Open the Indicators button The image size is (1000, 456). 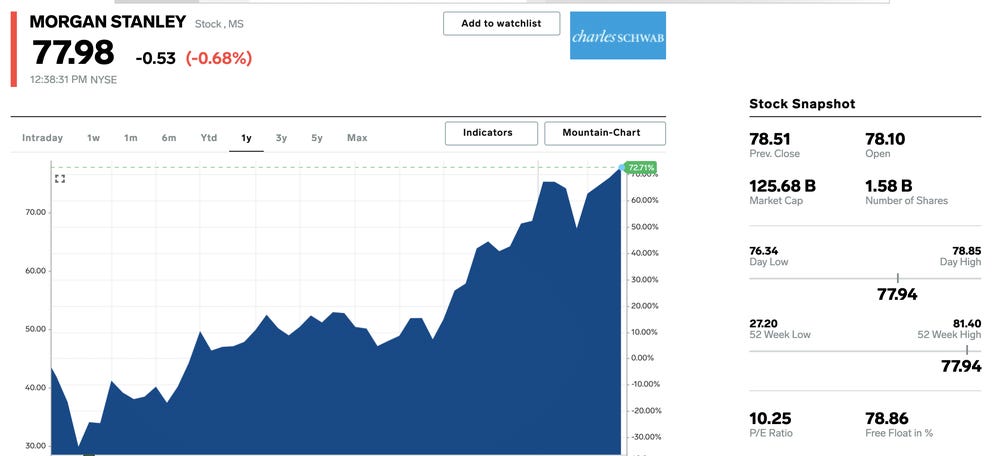[491, 133]
